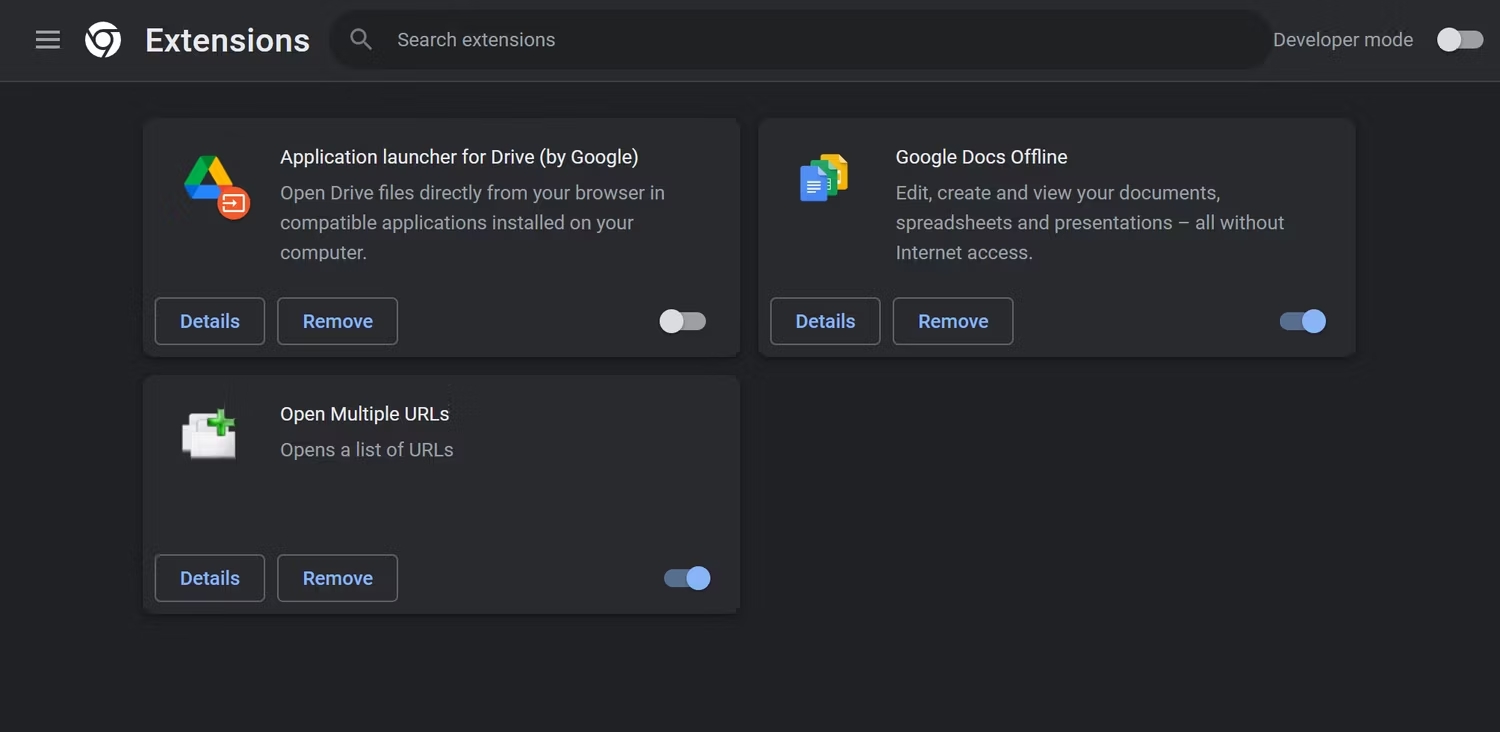Open Details for Open Multiple URLs

point(210,578)
